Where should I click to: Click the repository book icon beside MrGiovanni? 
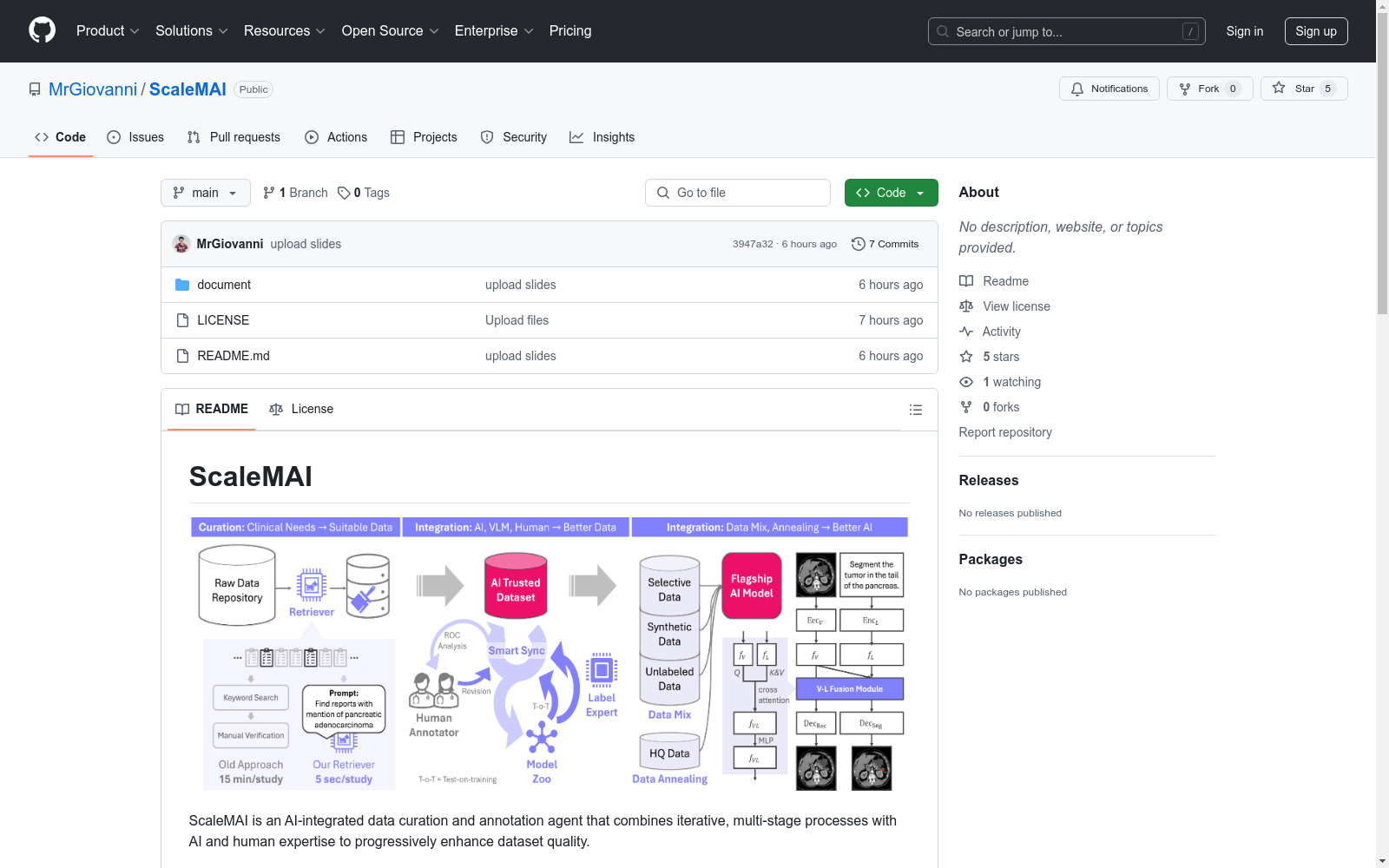click(35, 89)
